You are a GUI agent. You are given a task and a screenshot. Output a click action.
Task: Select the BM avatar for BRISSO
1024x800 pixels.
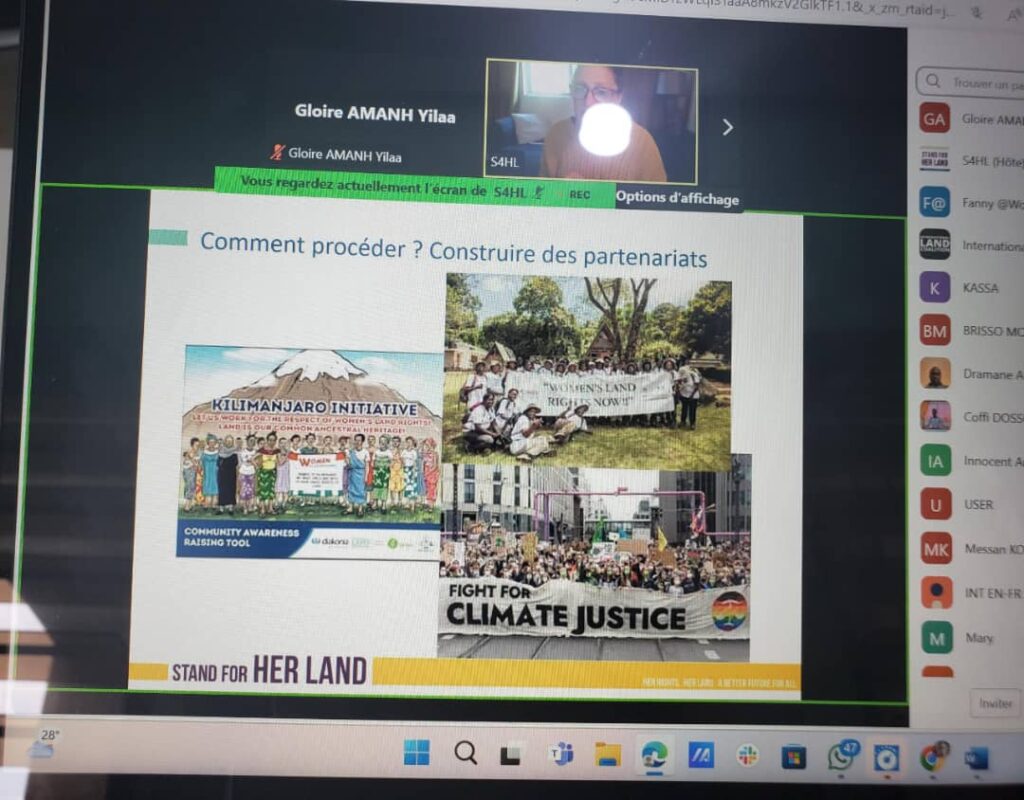pyautogui.click(x=935, y=331)
